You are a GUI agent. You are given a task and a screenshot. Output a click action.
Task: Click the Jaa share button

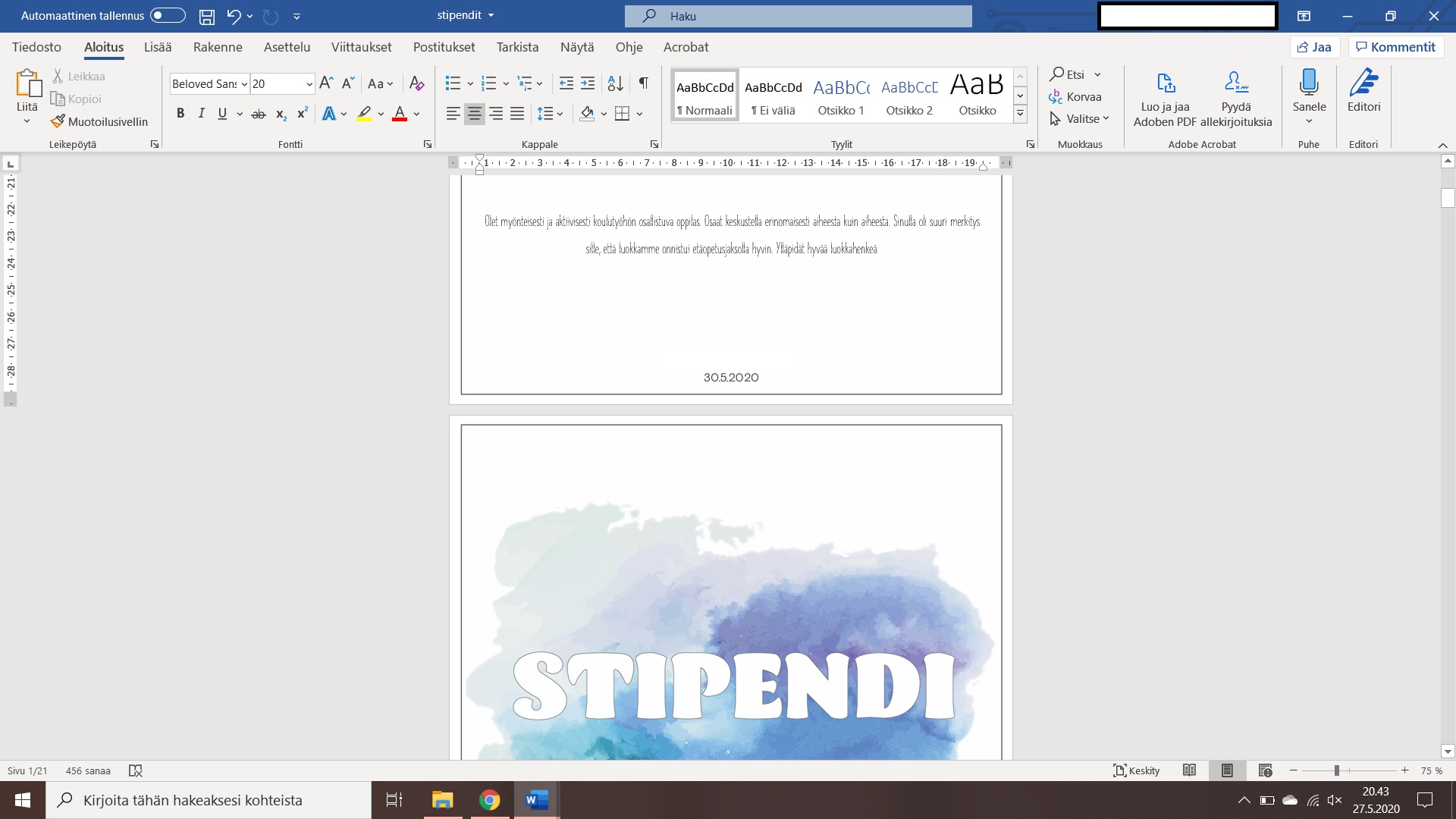tap(1315, 47)
